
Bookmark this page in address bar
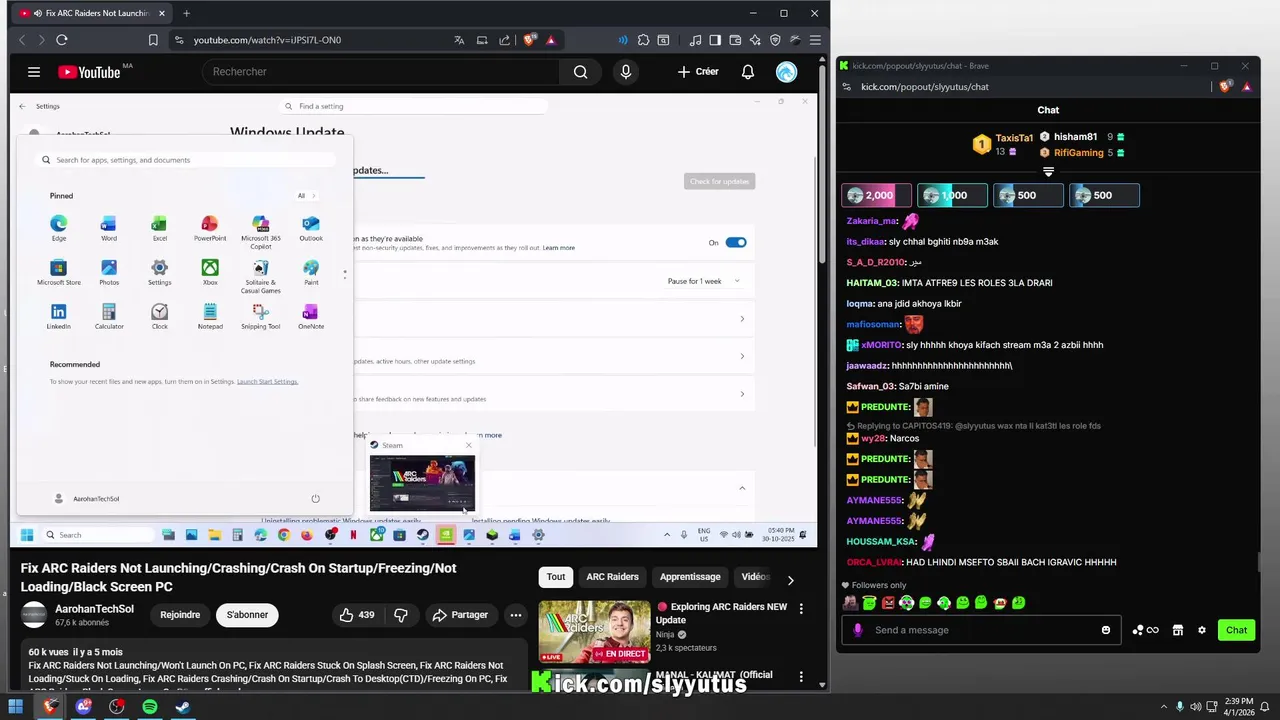(x=153, y=40)
